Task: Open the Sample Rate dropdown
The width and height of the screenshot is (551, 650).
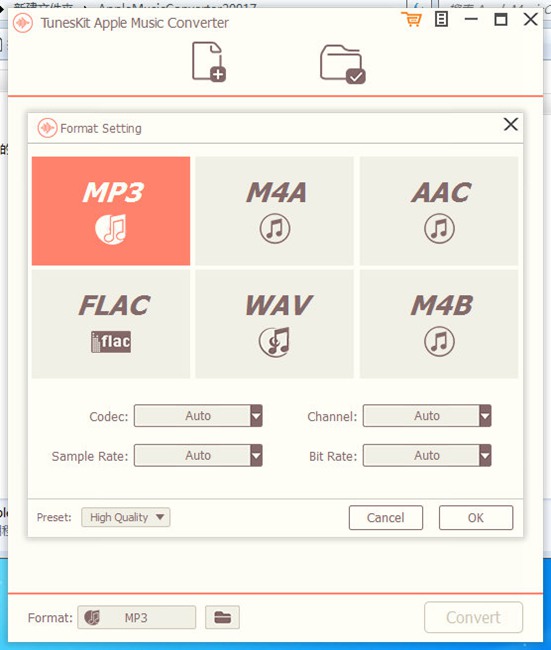Action: pos(198,456)
